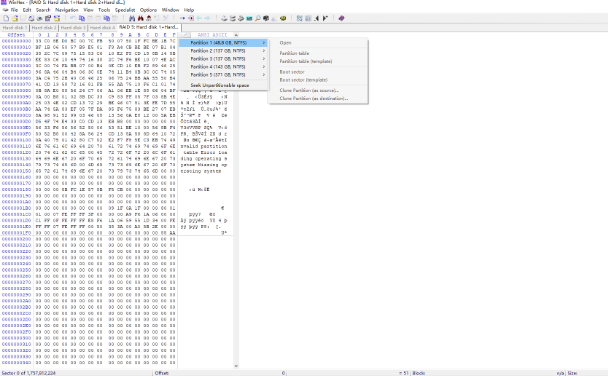The width and height of the screenshot is (608, 376).
Task: Click the scroll down arrow of hex view
Action: 236,366
